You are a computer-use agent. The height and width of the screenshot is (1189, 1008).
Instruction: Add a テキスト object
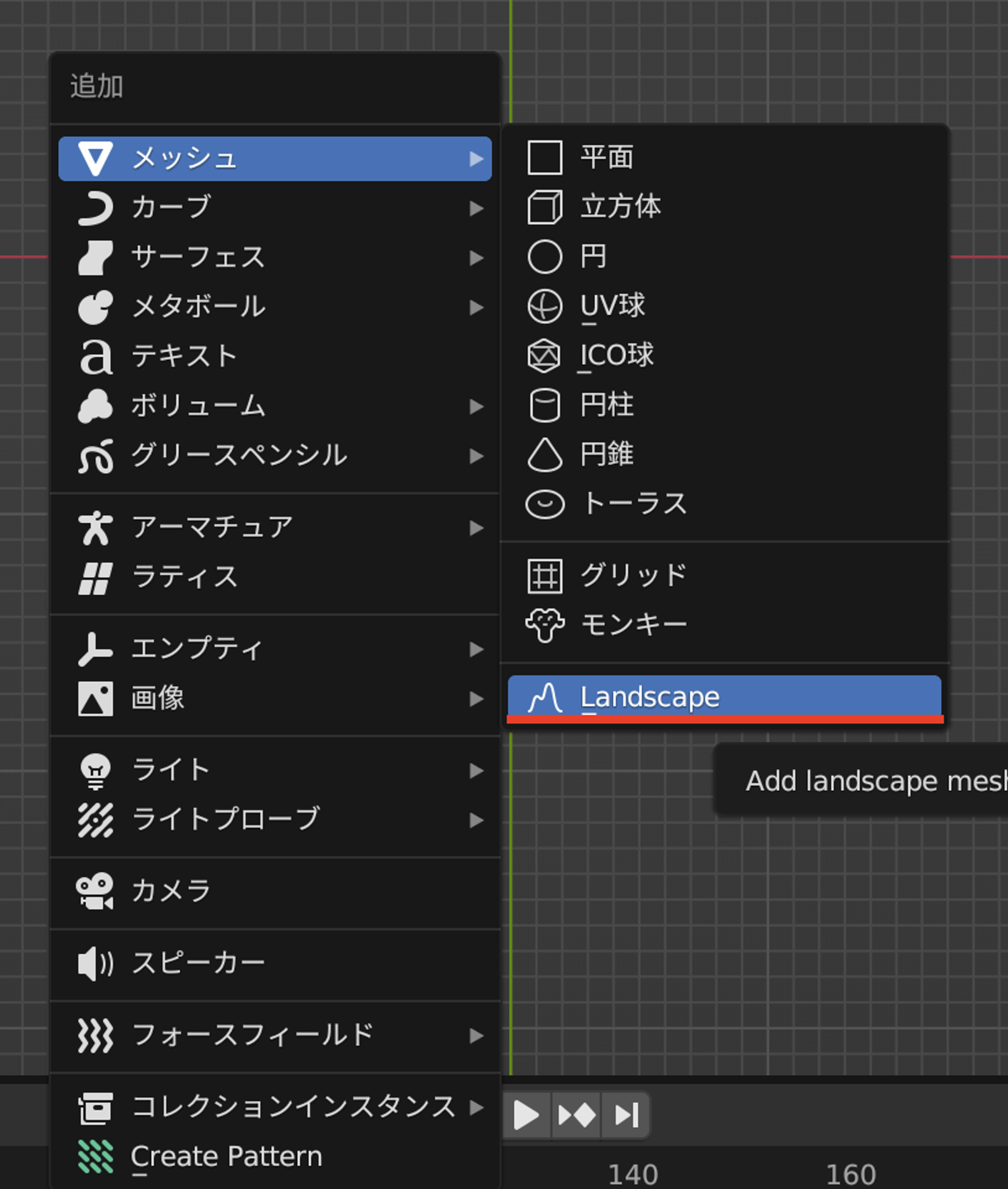275,357
